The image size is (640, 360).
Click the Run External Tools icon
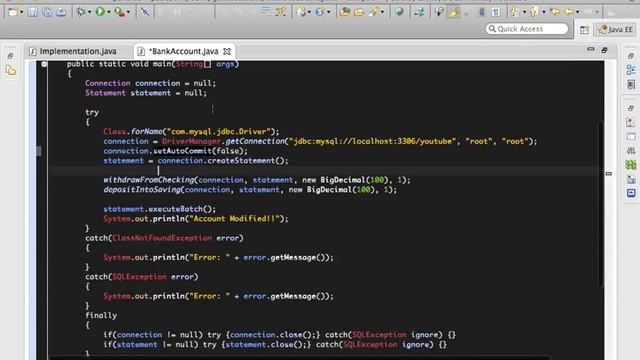[120, 12]
